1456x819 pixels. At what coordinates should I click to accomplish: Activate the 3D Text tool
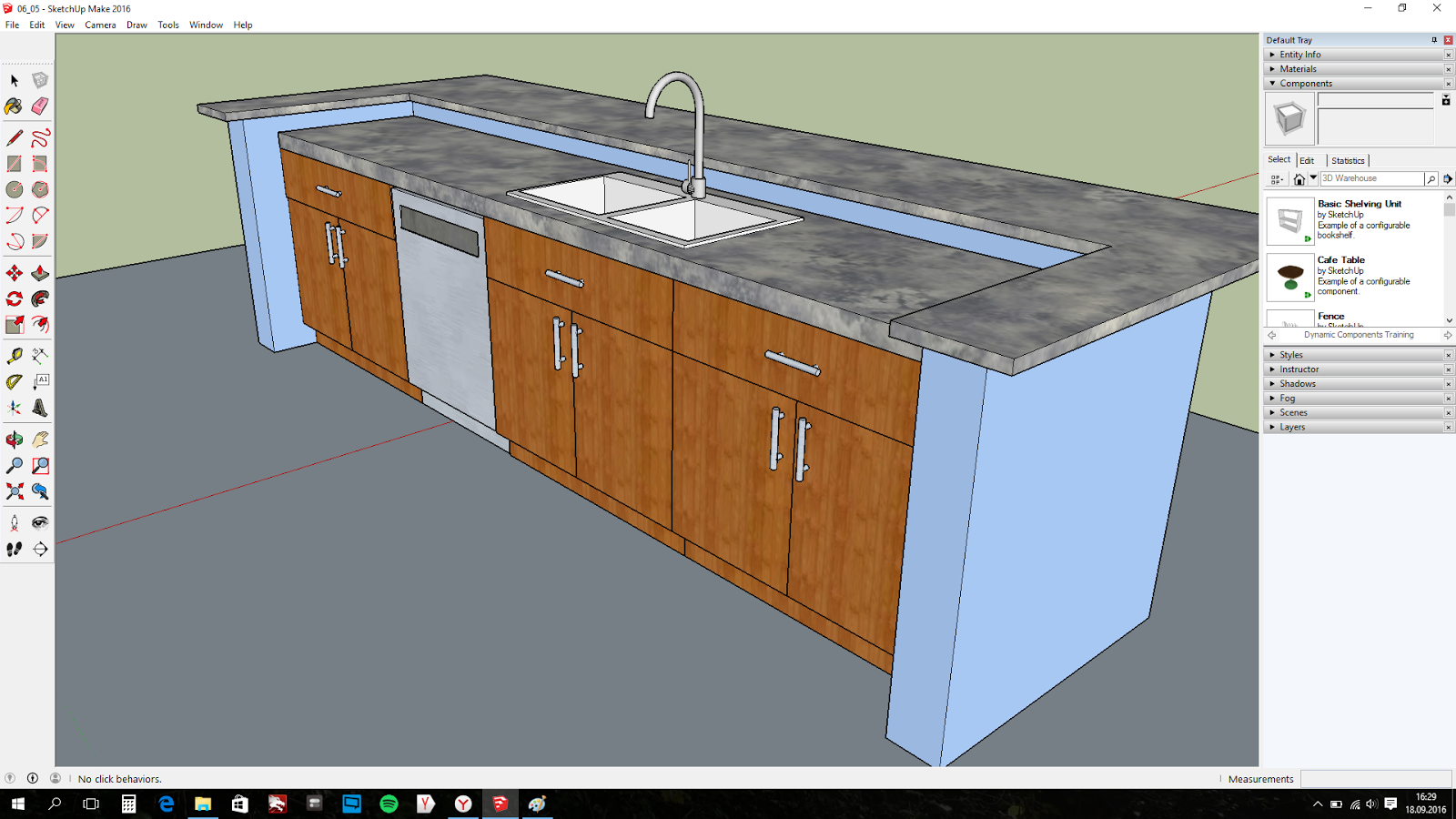[40, 408]
